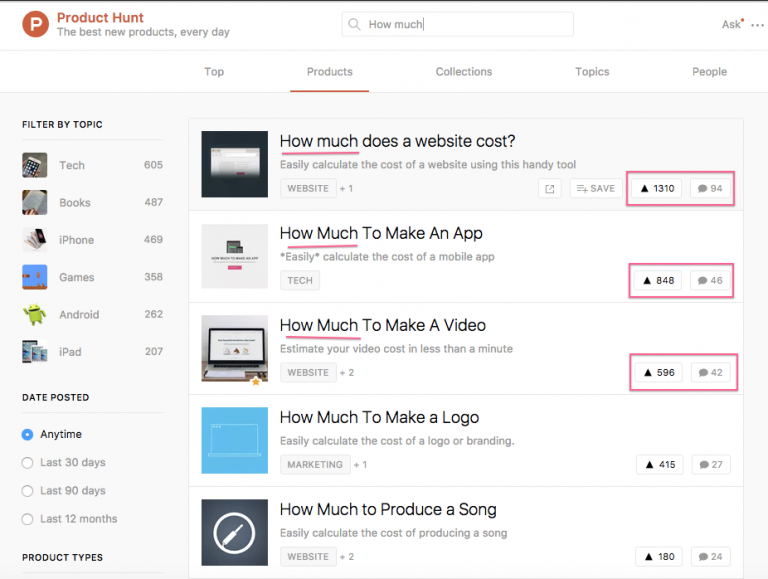Upvote How Much To Make A Video
The width and height of the screenshot is (768, 579).
[x=657, y=373]
